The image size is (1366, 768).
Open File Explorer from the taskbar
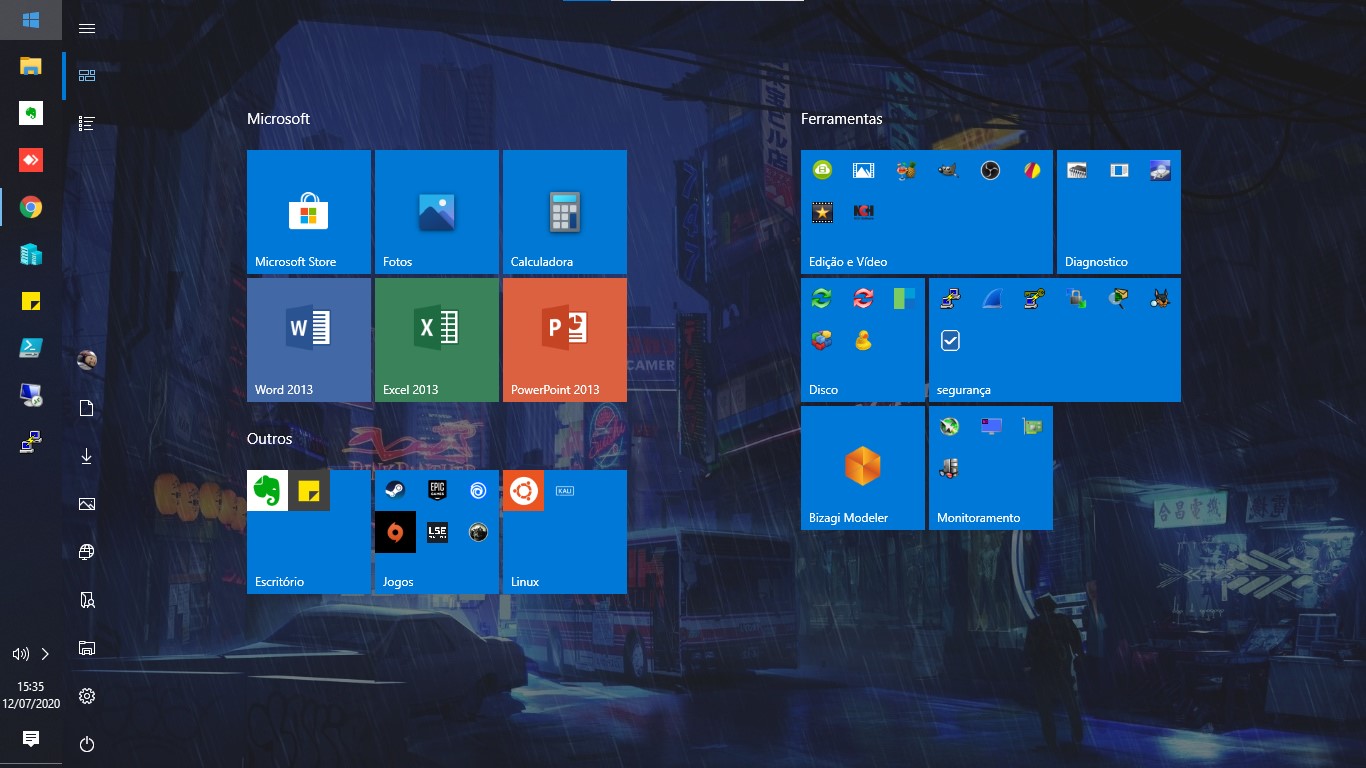click(31, 67)
